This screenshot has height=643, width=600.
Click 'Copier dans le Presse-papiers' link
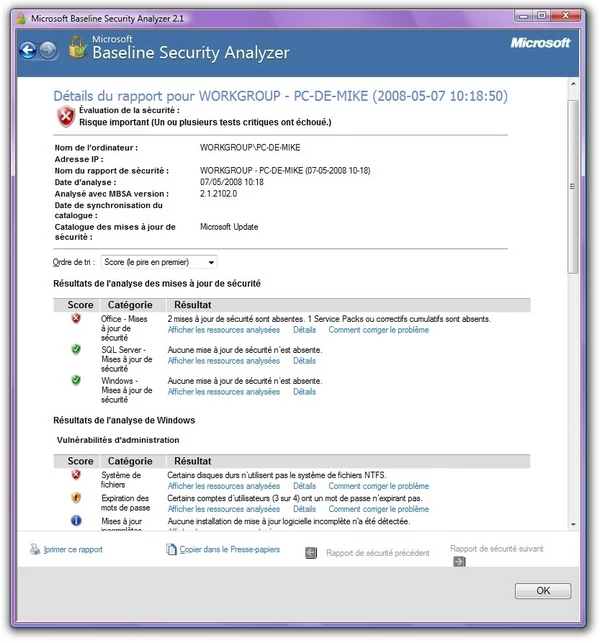pyautogui.click(x=230, y=550)
